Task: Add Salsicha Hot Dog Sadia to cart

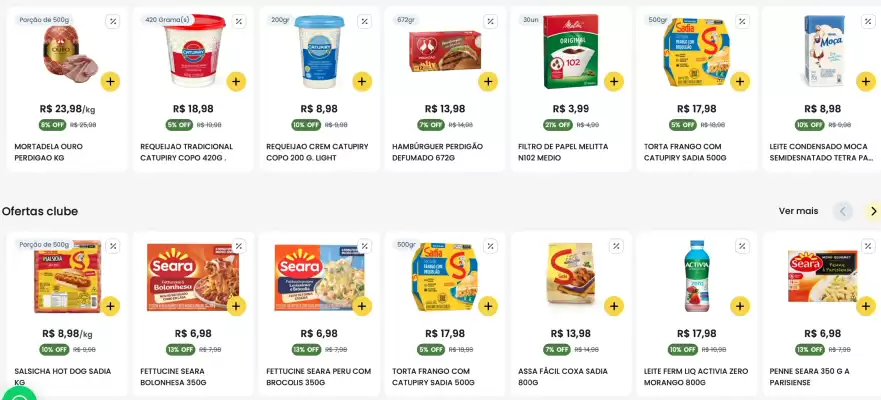Action: pos(110,306)
